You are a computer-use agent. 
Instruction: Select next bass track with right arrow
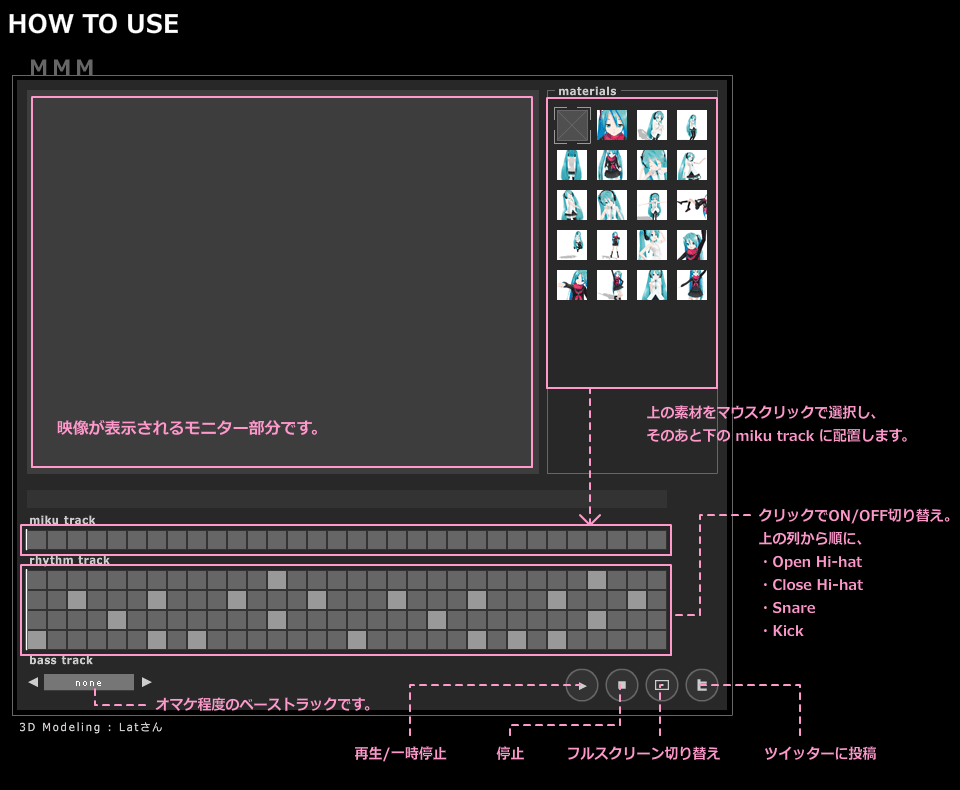point(146,682)
